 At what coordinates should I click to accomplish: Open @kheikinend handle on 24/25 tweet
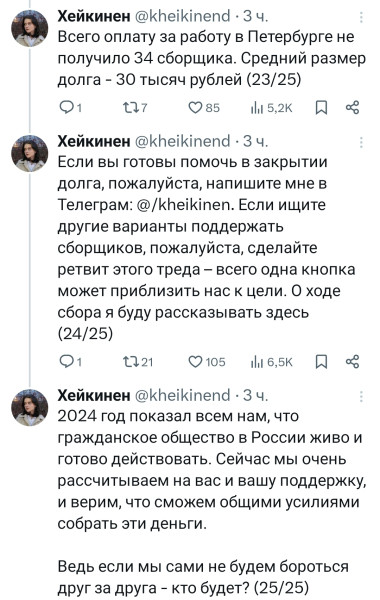(183, 142)
